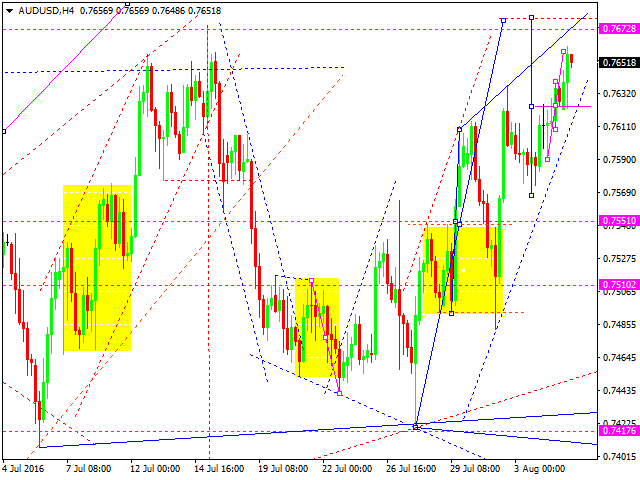Viewport: 640px width, 480px height.
Task: Click the 0.74645 price axis value
Action: tap(619, 357)
